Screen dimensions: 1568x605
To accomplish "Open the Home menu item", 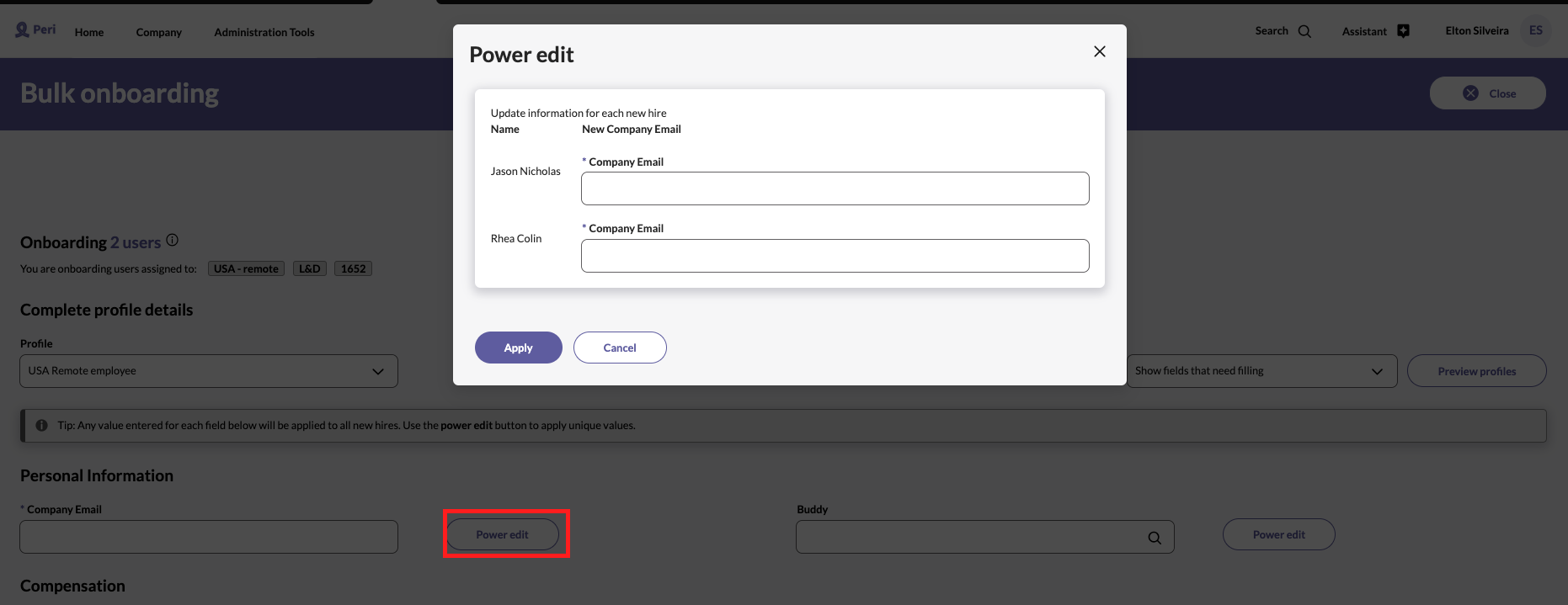I will (x=89, y=32).
